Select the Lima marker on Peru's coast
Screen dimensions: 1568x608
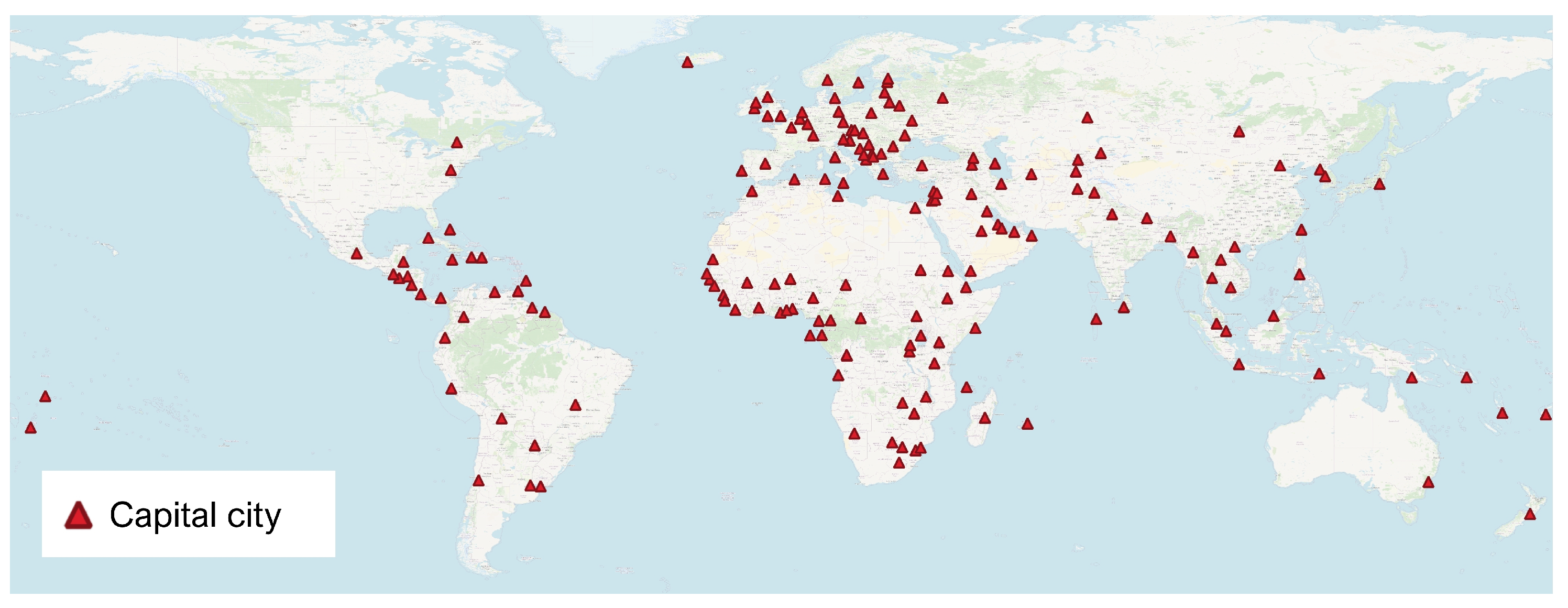coord(451,389)
